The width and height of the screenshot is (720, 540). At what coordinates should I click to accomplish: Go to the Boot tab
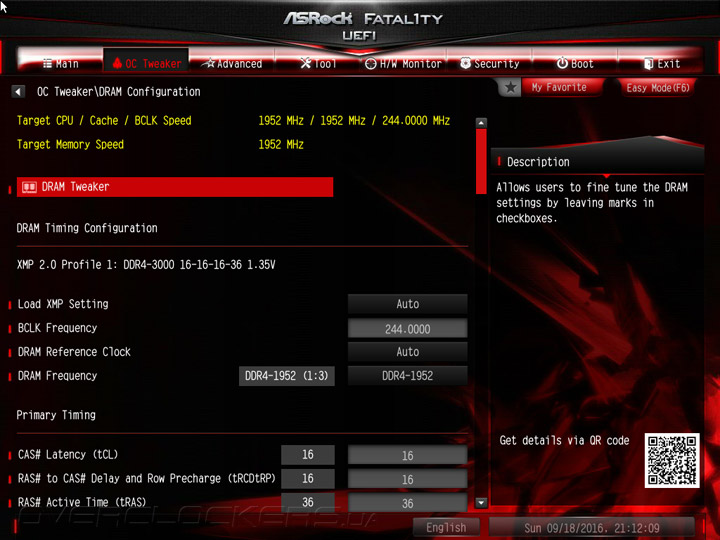(x=575, y=63)
